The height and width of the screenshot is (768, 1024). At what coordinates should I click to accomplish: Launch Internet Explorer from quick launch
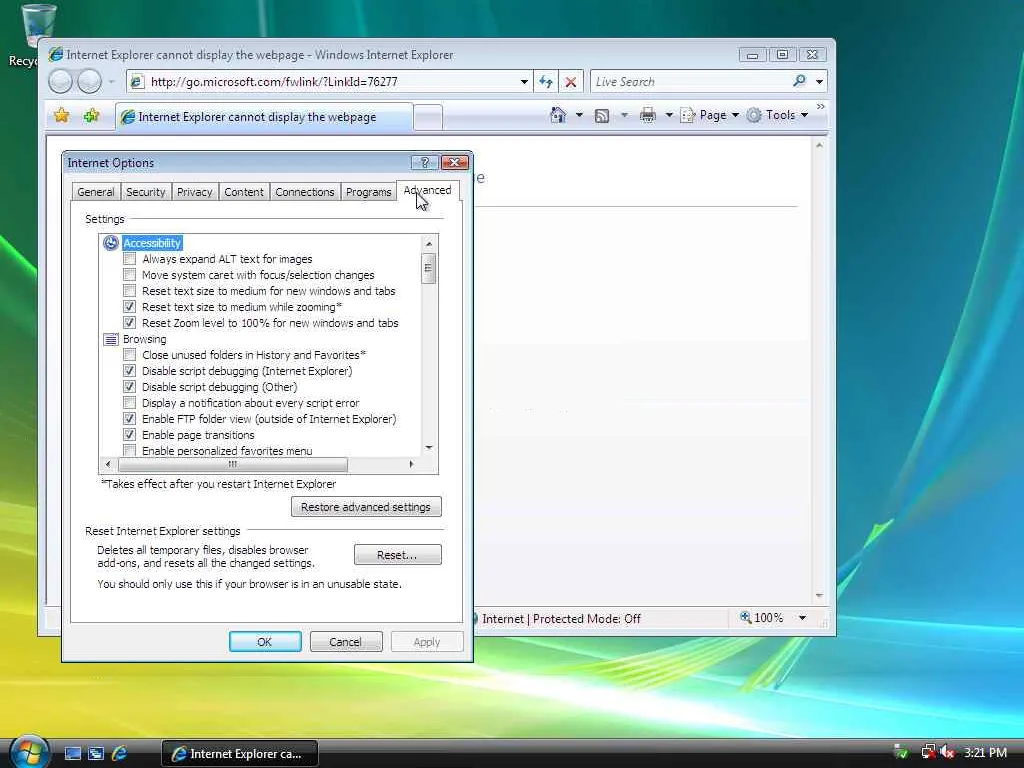coord(120,754)
